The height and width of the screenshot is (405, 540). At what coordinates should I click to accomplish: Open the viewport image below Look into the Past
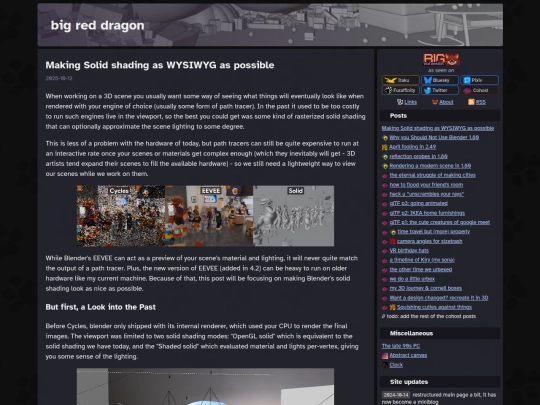(205, 386)
